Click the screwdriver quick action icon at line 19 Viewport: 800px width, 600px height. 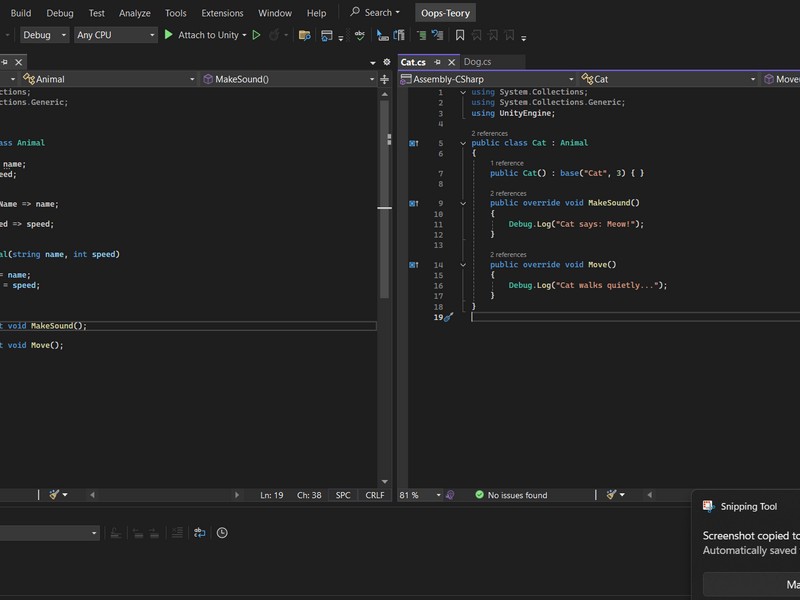(449, 317)
